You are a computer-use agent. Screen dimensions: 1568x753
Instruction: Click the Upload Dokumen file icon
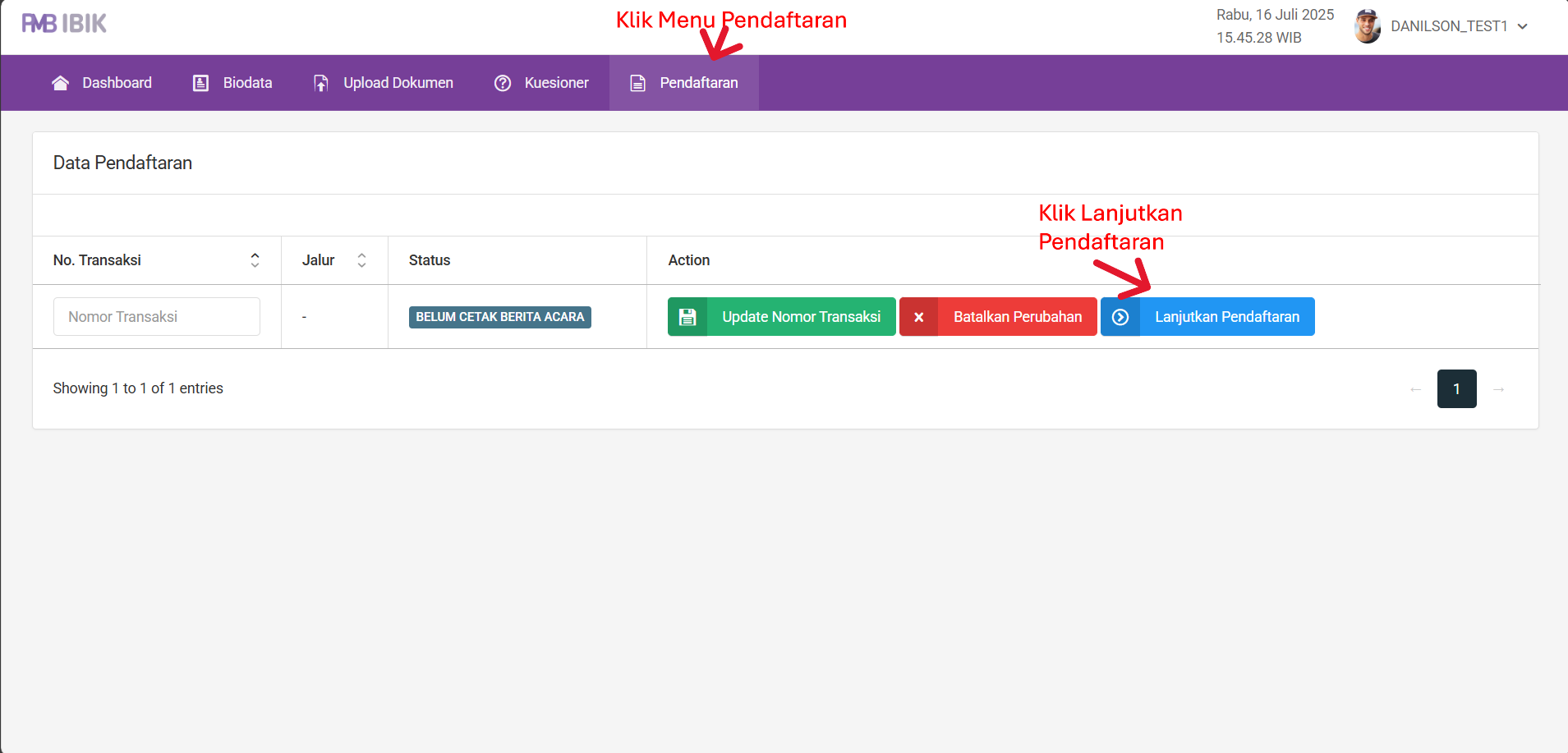[x=321, y=83]
